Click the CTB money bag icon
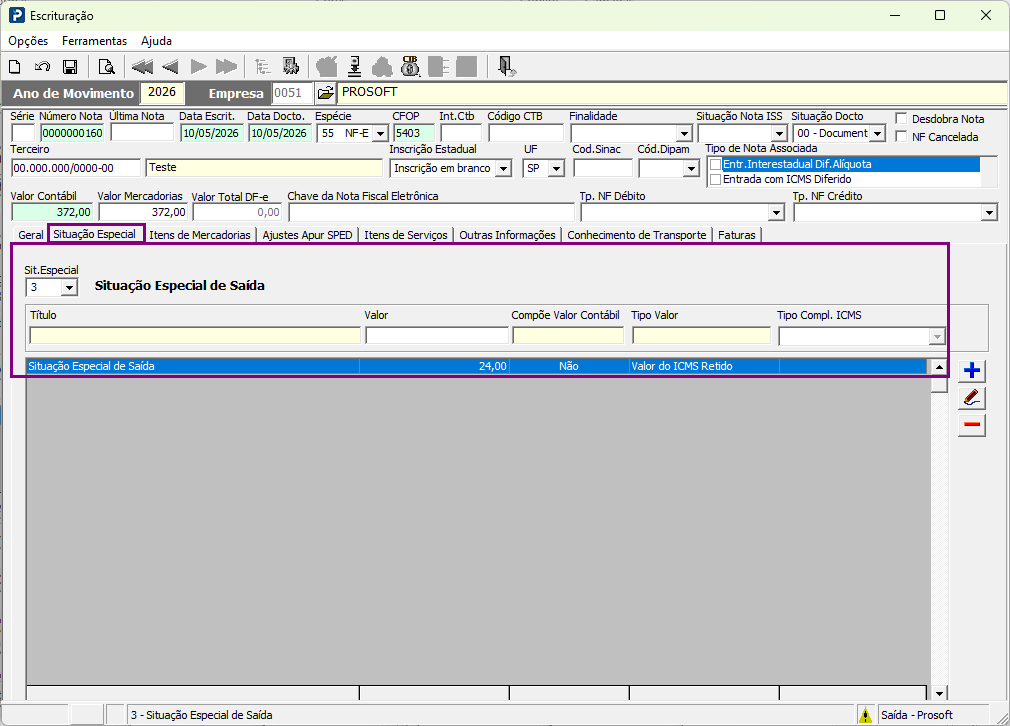This screenshot has height=726, width=1010. point(410,66)
